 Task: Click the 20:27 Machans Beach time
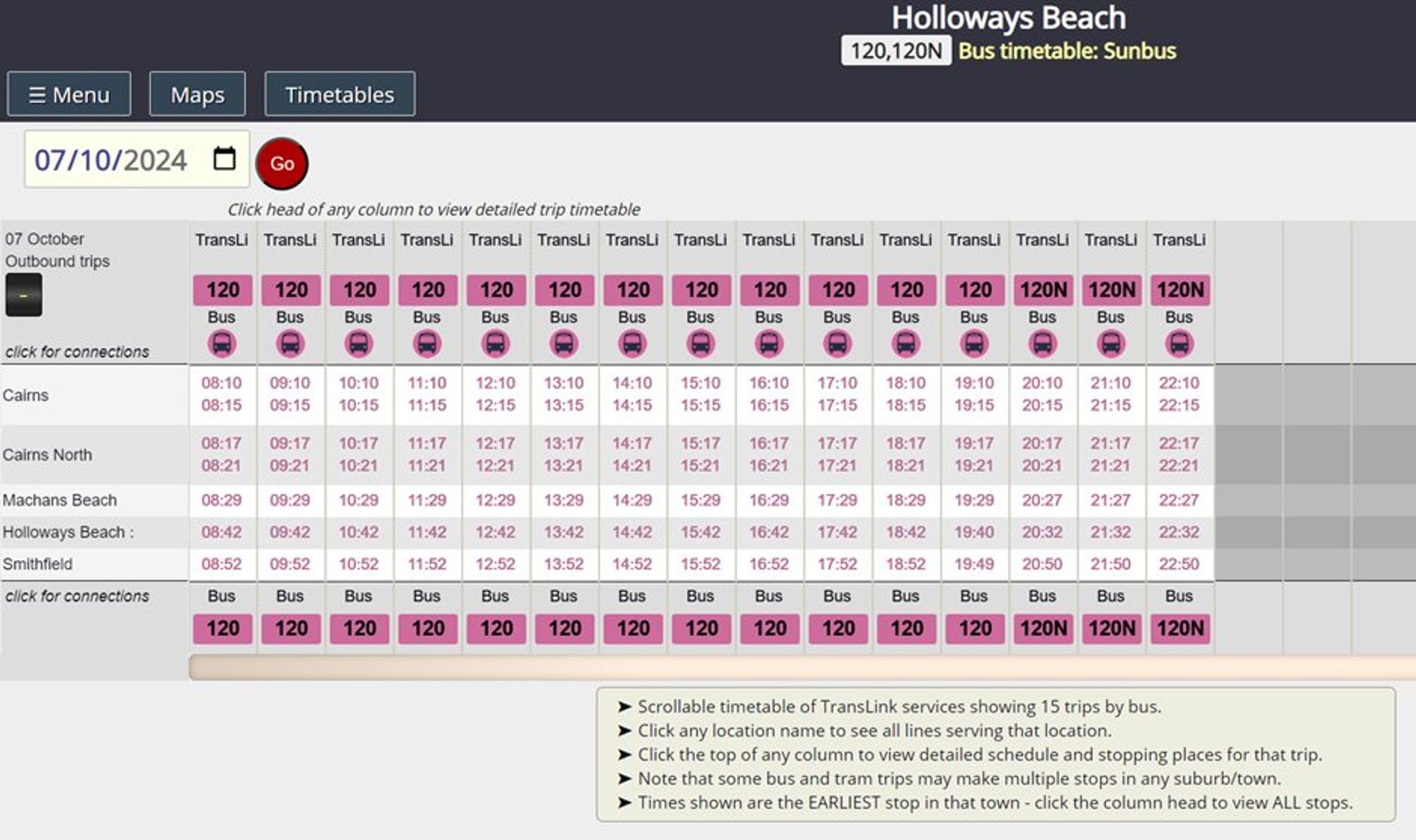1043,500
